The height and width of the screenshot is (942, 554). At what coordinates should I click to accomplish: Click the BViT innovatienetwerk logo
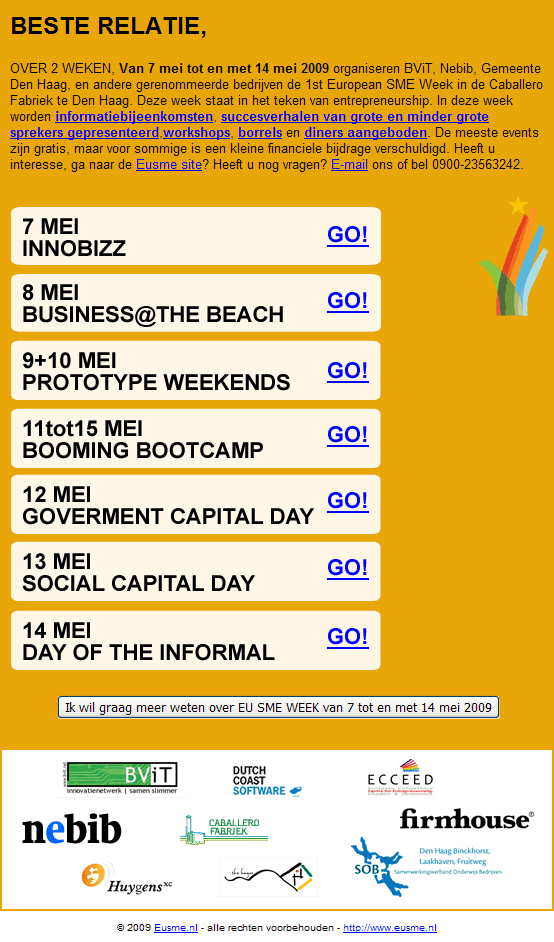120,779
